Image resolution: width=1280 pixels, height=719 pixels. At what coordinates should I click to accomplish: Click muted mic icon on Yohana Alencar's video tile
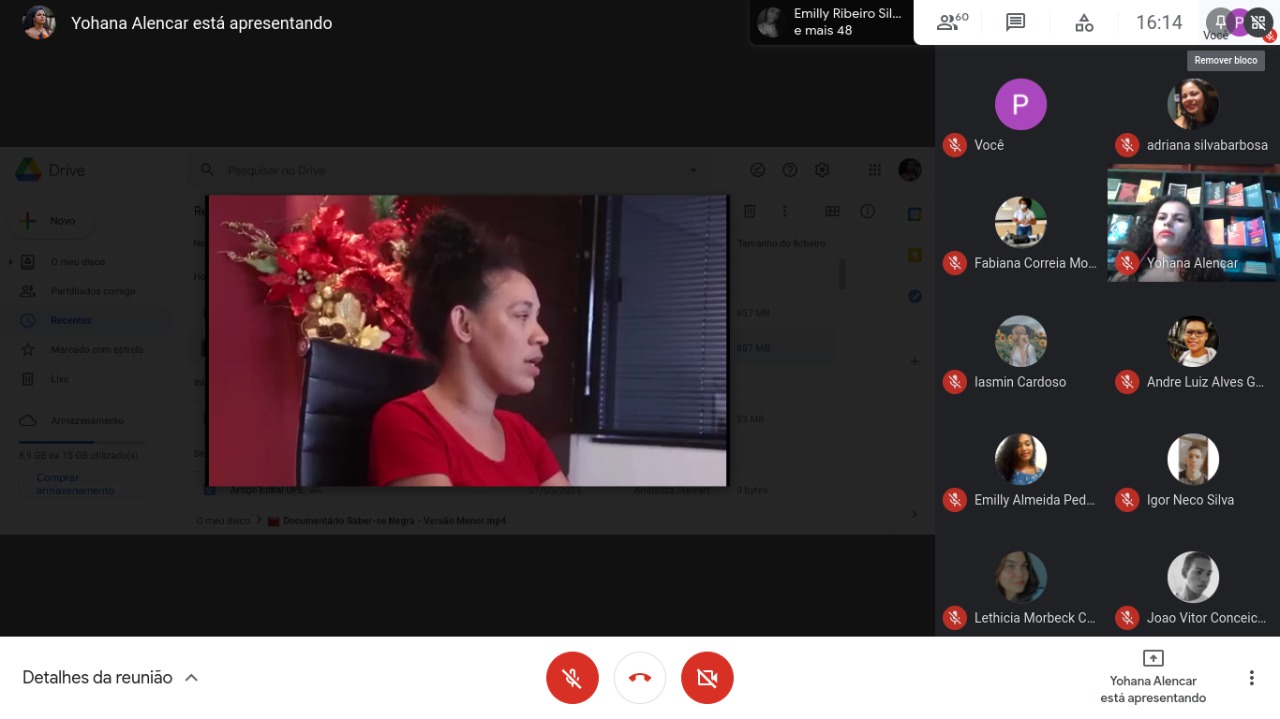tap(1127, 263)
